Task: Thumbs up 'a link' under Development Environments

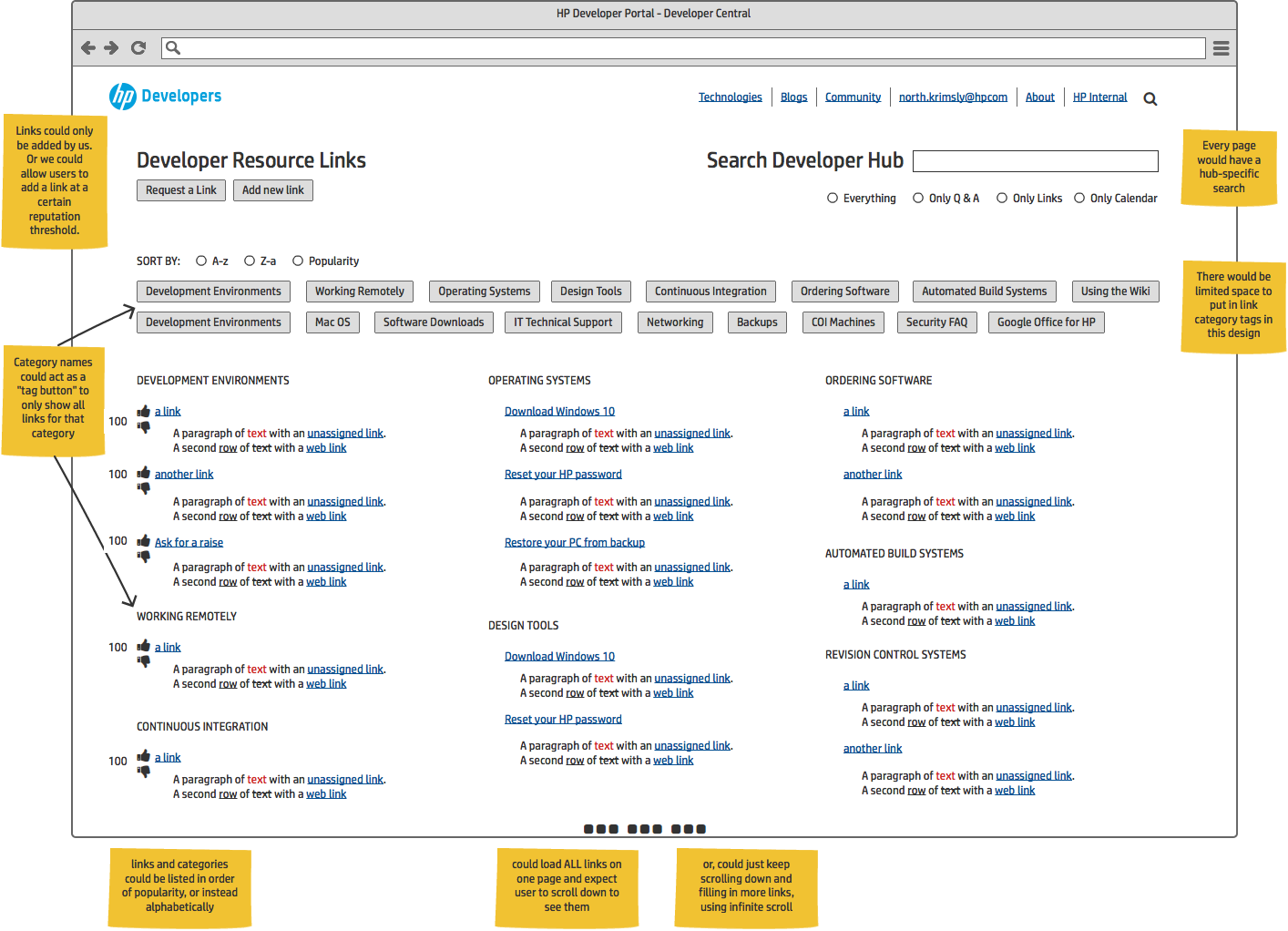Action: click(x=144, y=411)
